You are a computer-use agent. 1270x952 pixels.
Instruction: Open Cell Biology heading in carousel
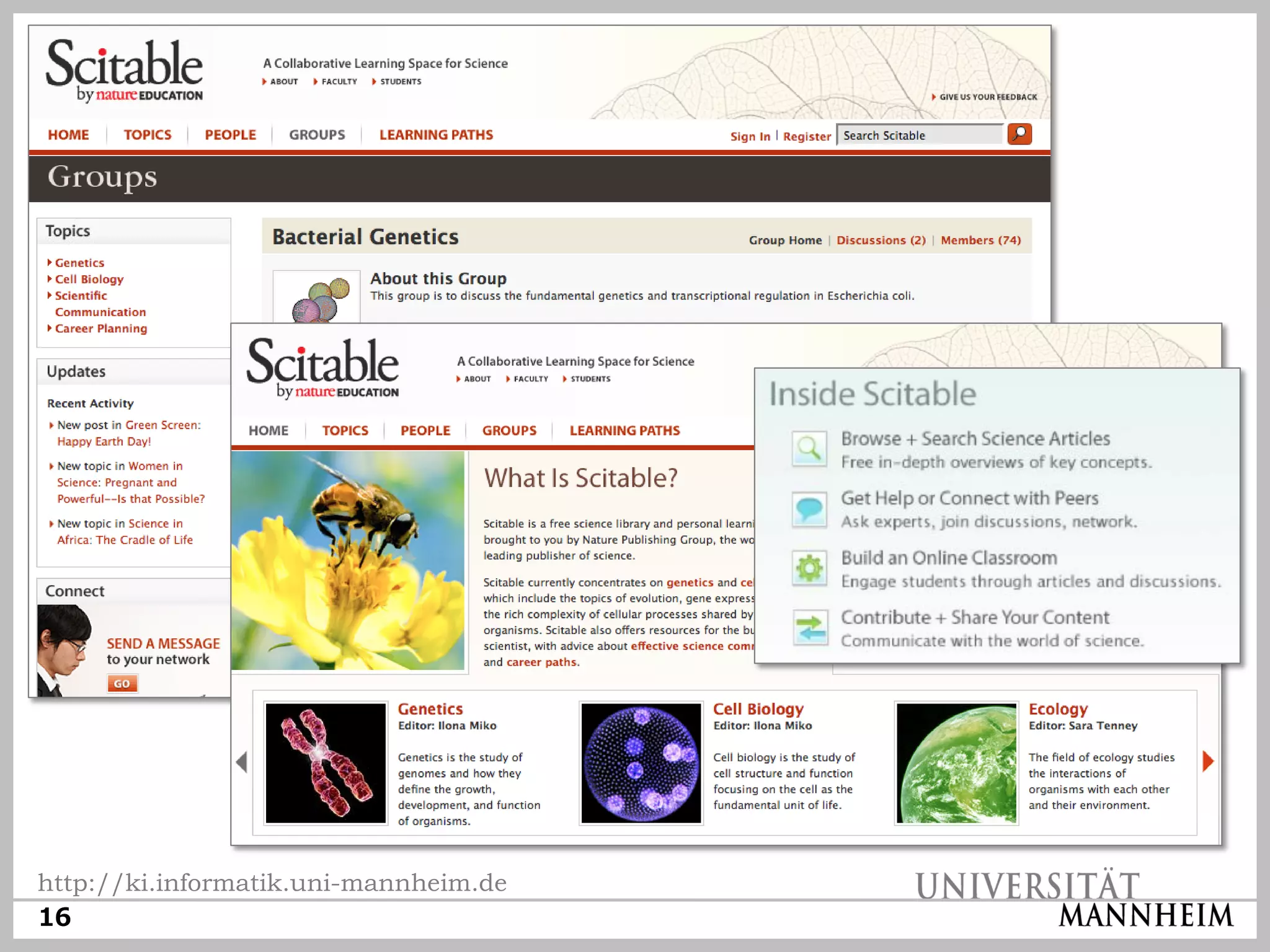pos(758,708)
